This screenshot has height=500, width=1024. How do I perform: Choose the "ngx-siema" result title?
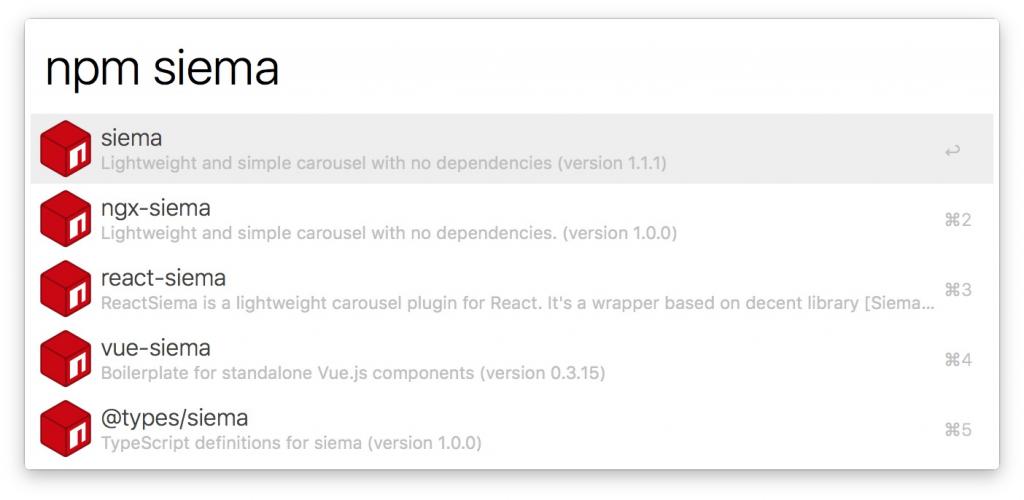point(156,208)
